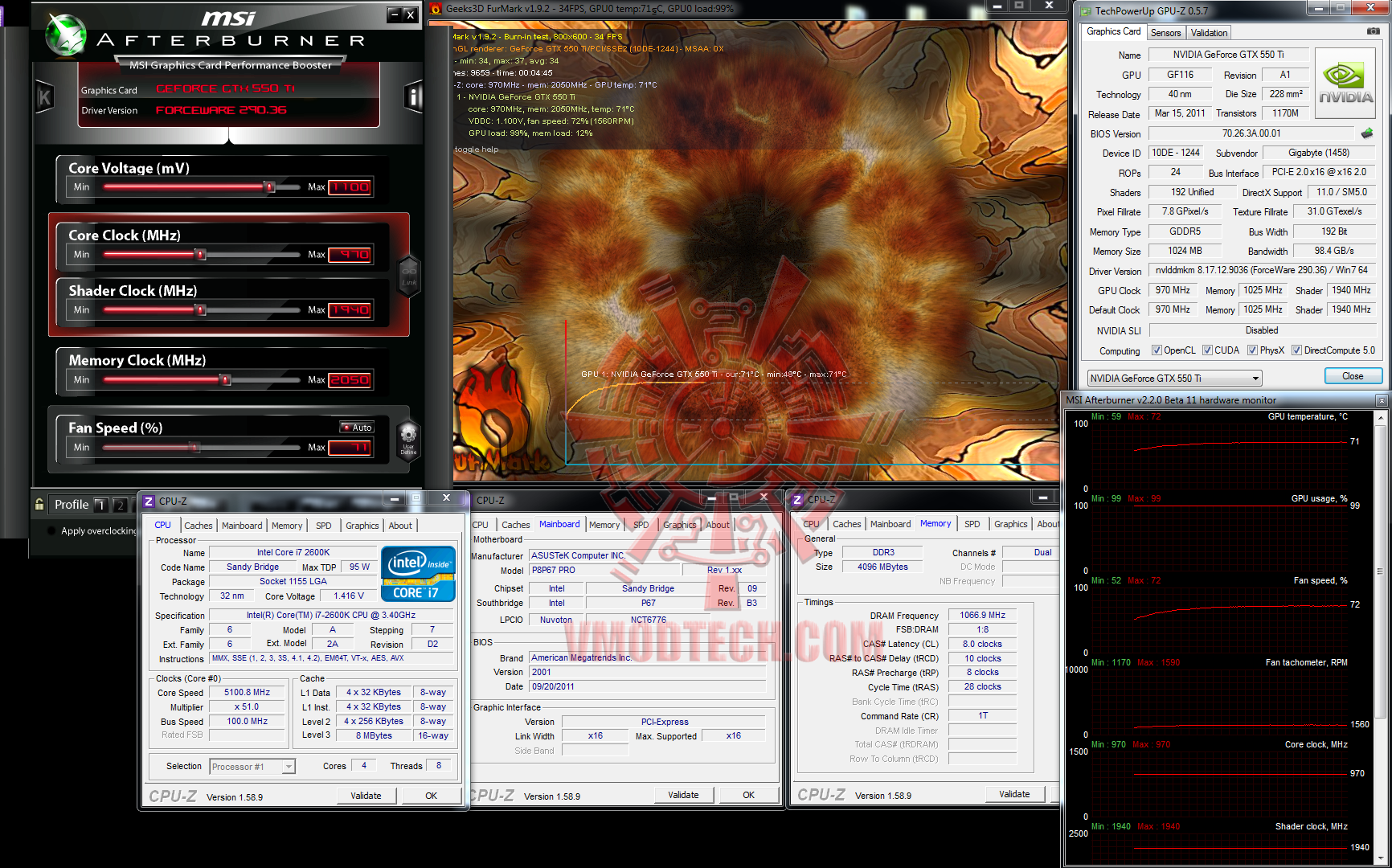Toggle the clock Link icon in Afterburner

tap(409, 276)
